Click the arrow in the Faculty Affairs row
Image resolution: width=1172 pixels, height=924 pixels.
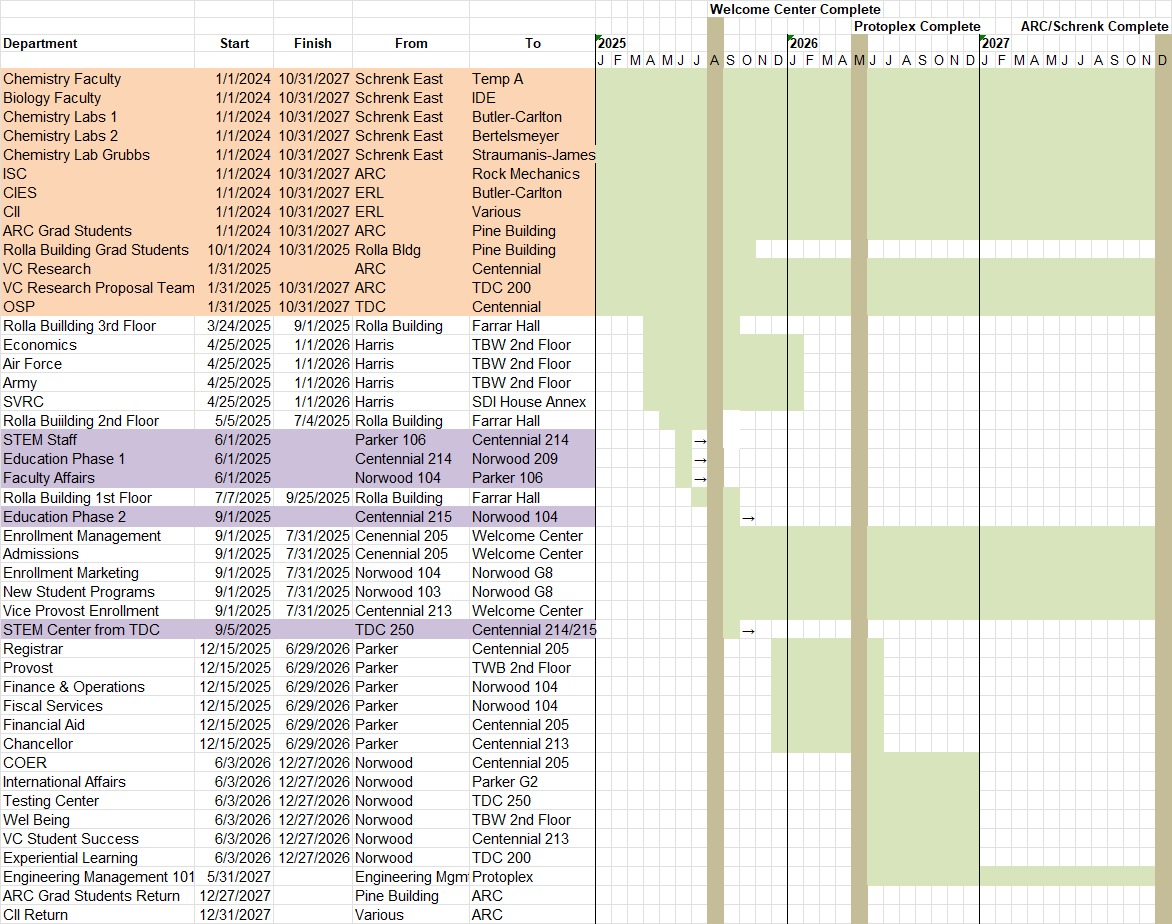(x=700, y=479)
